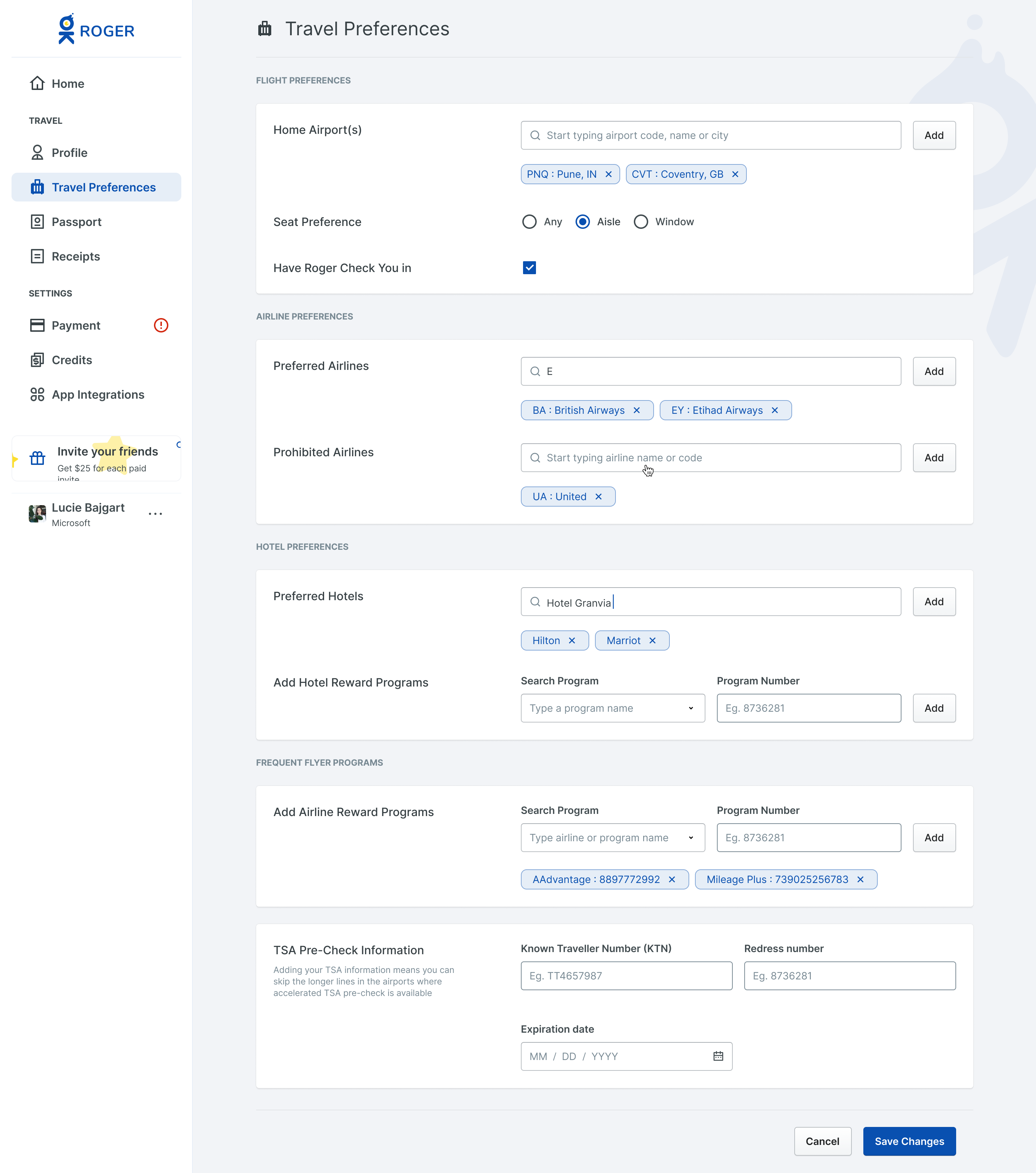This screenshot has height=1173, width=1036.
Task: Click the Invite your friends gift card
Action: 96,458
